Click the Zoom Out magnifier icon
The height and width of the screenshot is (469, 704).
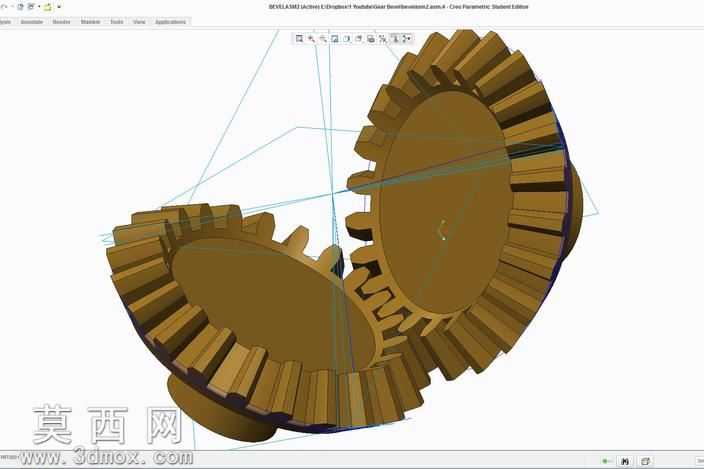(323, 39)
